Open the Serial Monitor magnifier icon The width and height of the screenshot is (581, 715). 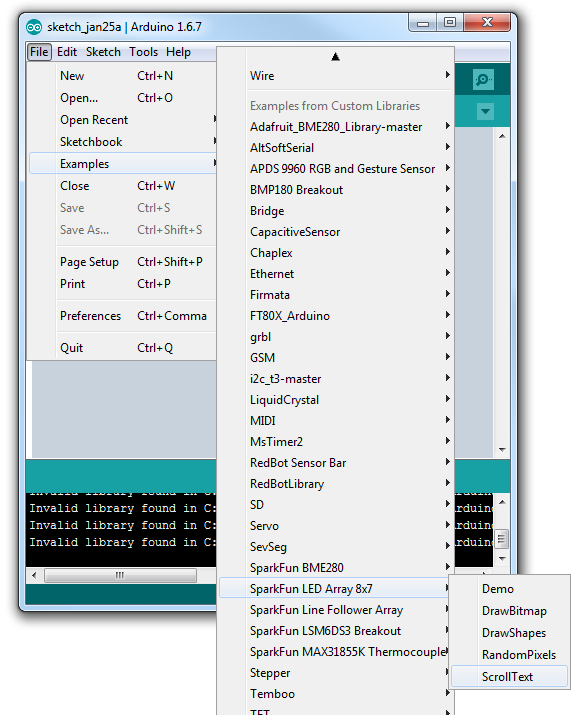click(x=483, y=80)
